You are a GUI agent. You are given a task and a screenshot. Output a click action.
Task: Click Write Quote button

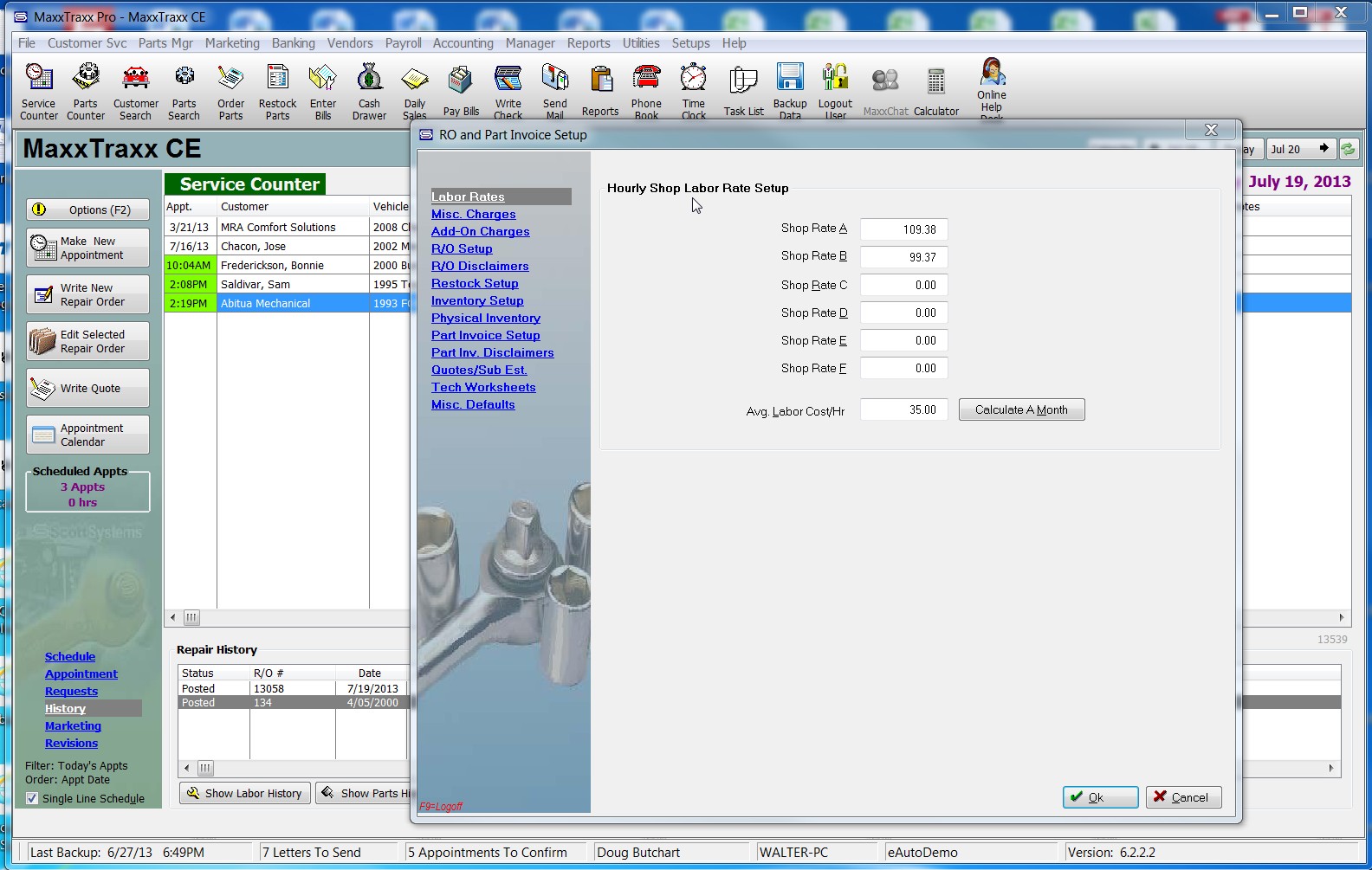click(87, 388)
